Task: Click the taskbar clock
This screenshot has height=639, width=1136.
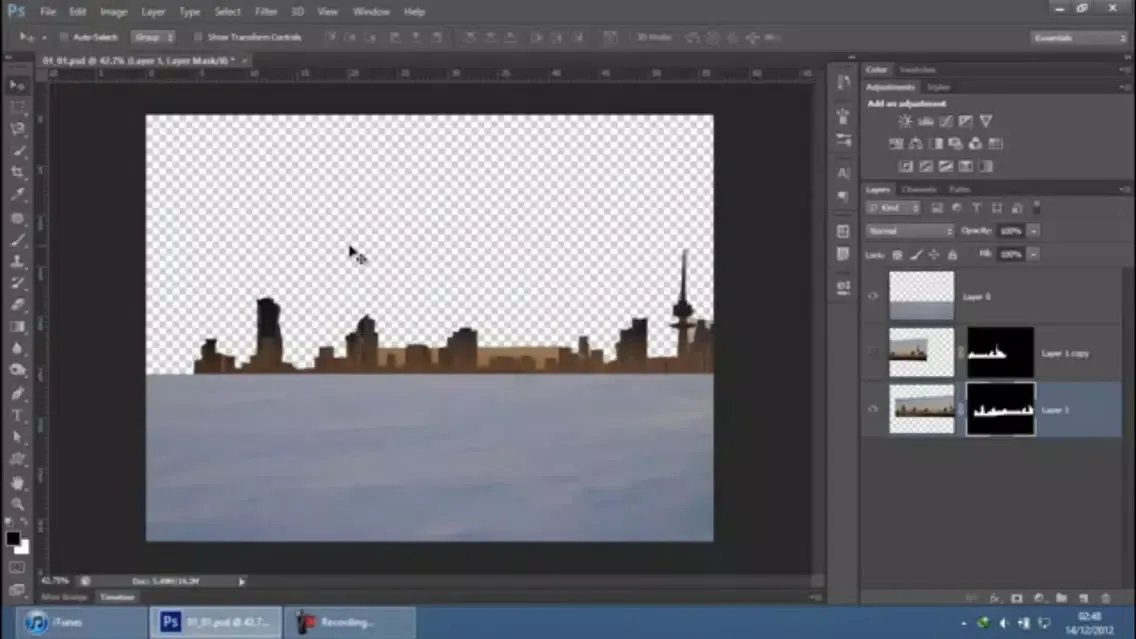Action: (1090, 623)
